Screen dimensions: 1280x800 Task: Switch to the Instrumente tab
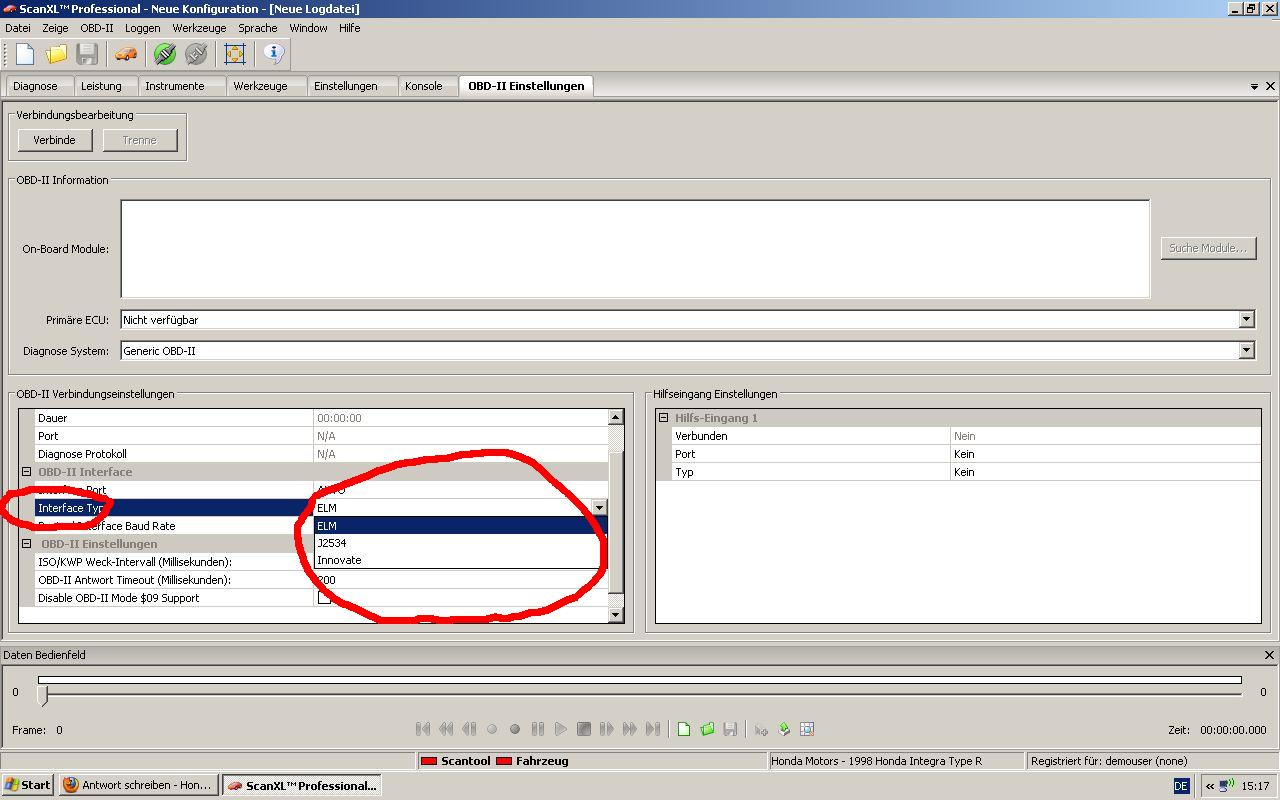pyautogui.click(x=174, y=86)
